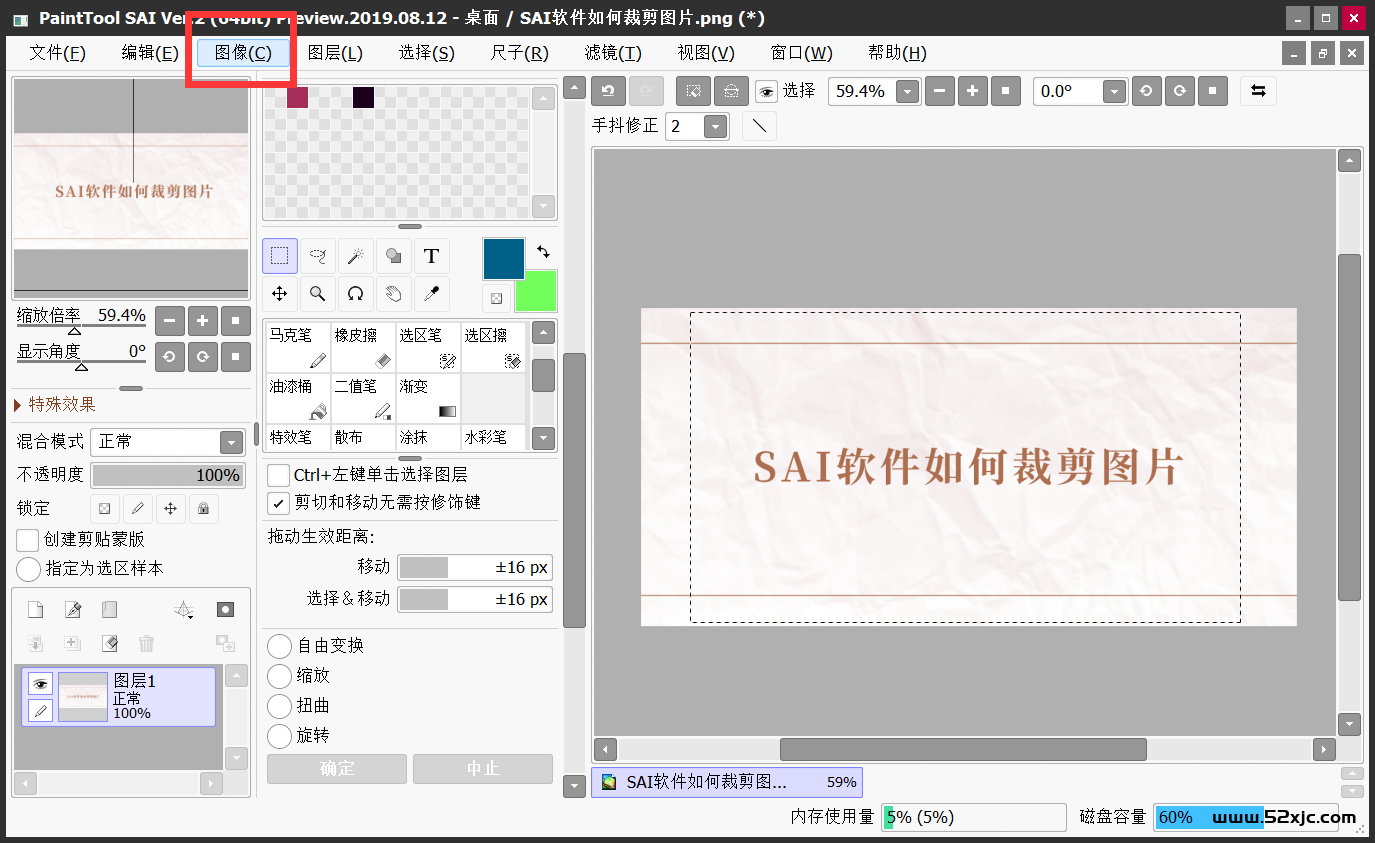Open the 滤镜(T) menu
Viewport: 1375px width, 843px height.
coord(613,53)
